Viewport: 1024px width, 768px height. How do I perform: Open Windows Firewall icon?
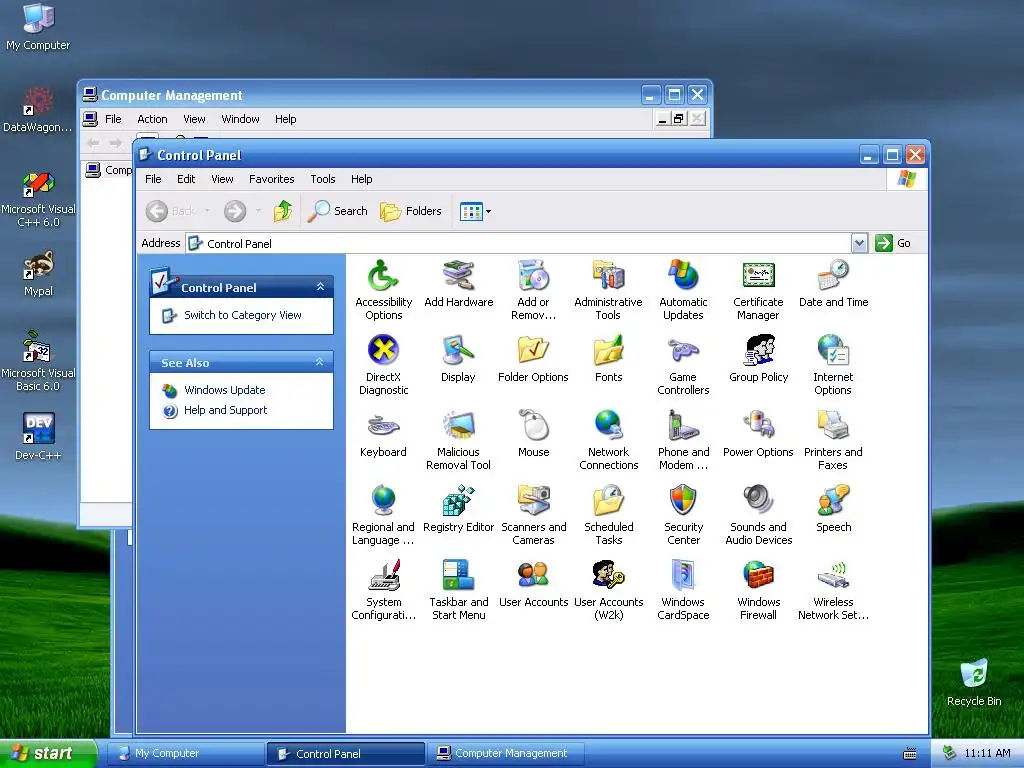tap(758, 590)
